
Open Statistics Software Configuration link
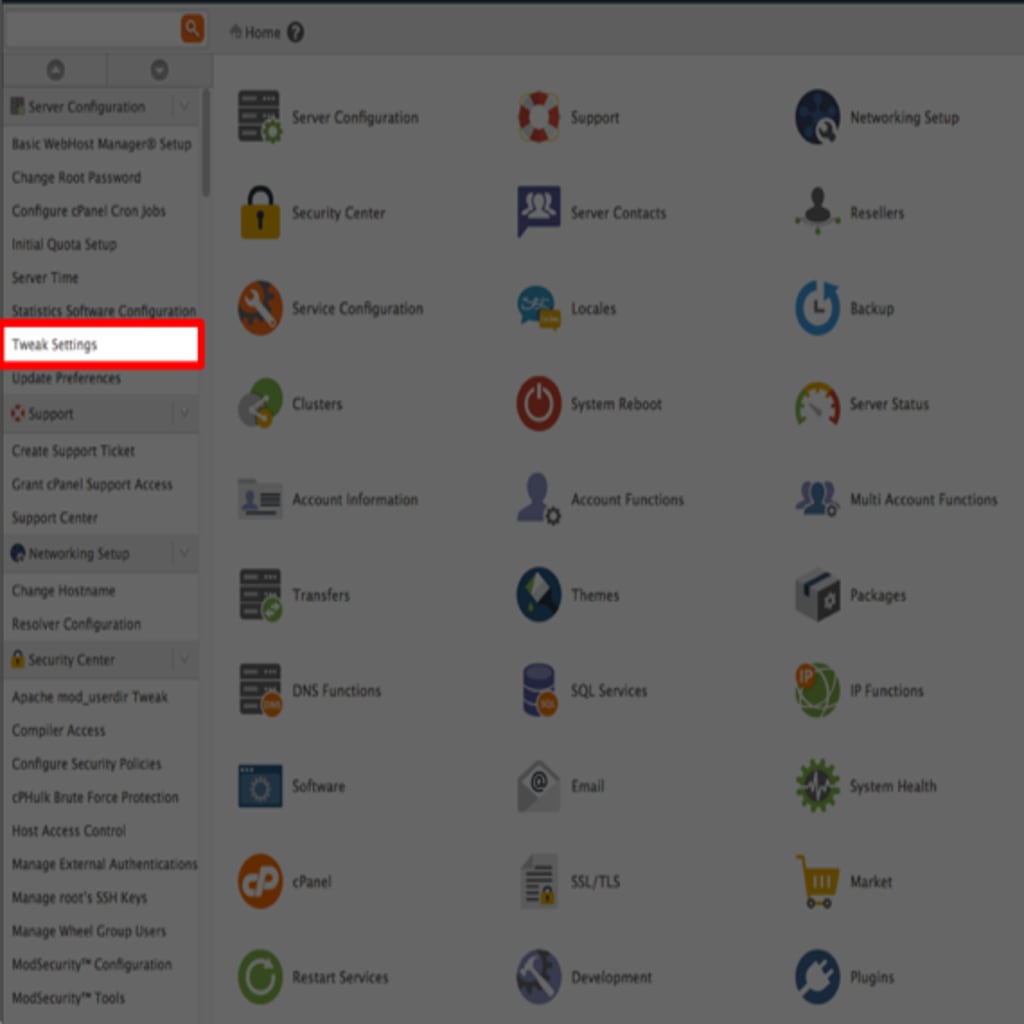[104, 311]
